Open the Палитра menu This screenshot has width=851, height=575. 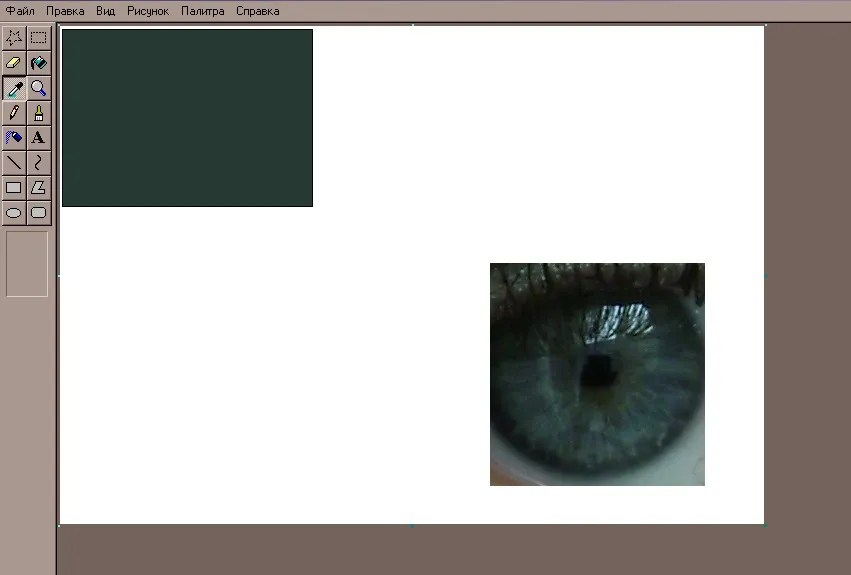[202, 11]
